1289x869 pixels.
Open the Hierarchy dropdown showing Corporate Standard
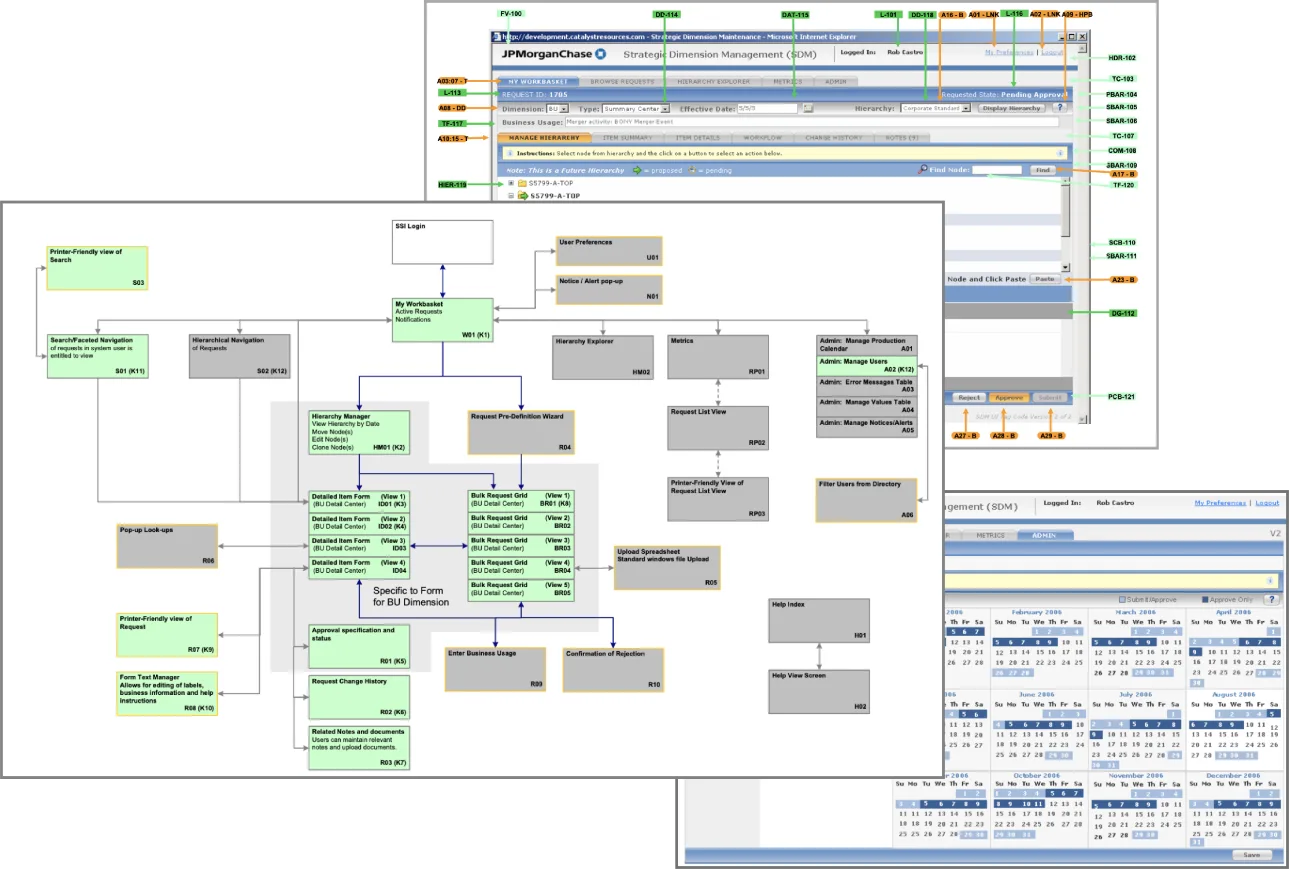click(968, 109)
